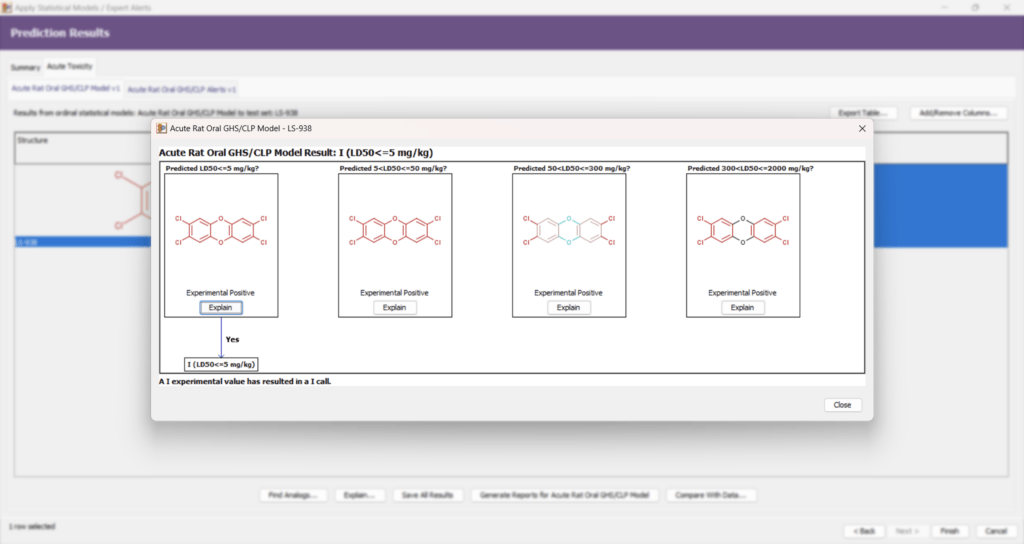Close the Acute Rat Oral dialog with X
Image resolution: width=1024 pixels, height=544 pixels.
pyautogui.click(x=862, y=128)
